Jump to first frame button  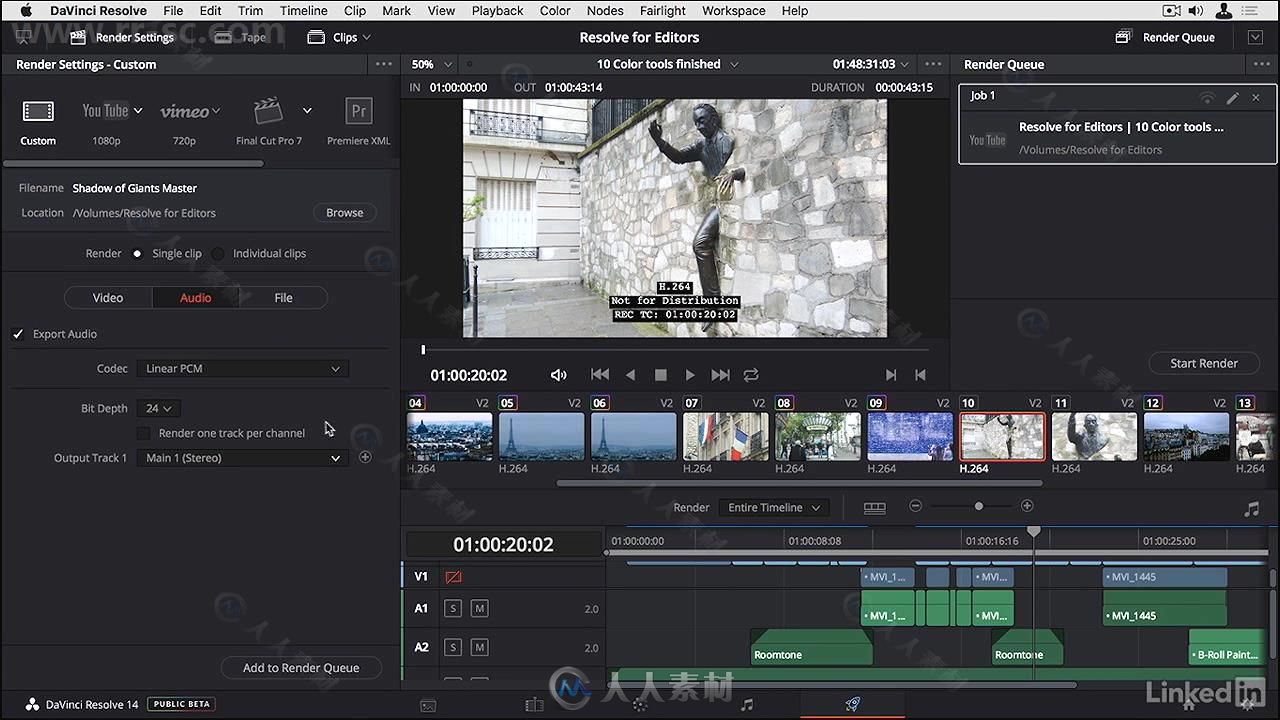pos(600,375)
